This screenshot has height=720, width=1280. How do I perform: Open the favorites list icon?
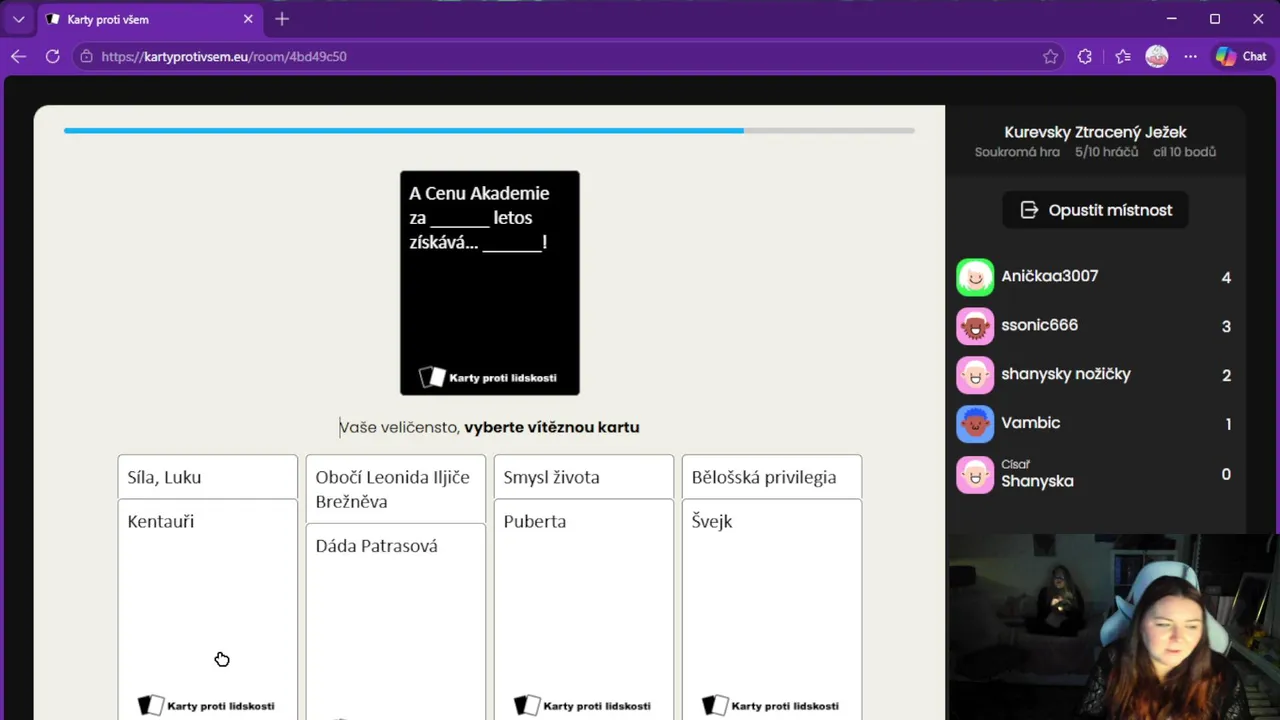(x=1123, y=57)
